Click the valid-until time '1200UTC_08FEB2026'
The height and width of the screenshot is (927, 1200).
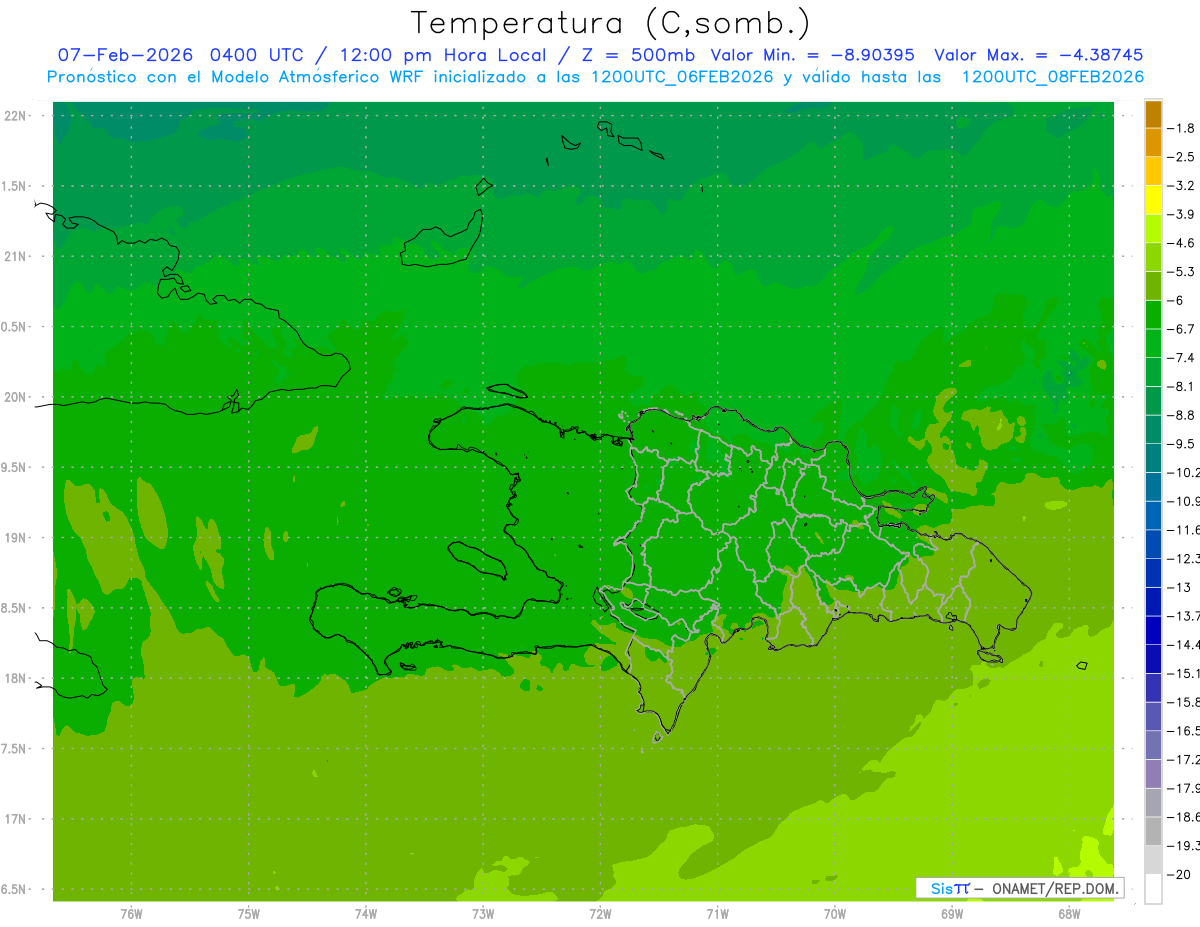[x=1052, y=77]
